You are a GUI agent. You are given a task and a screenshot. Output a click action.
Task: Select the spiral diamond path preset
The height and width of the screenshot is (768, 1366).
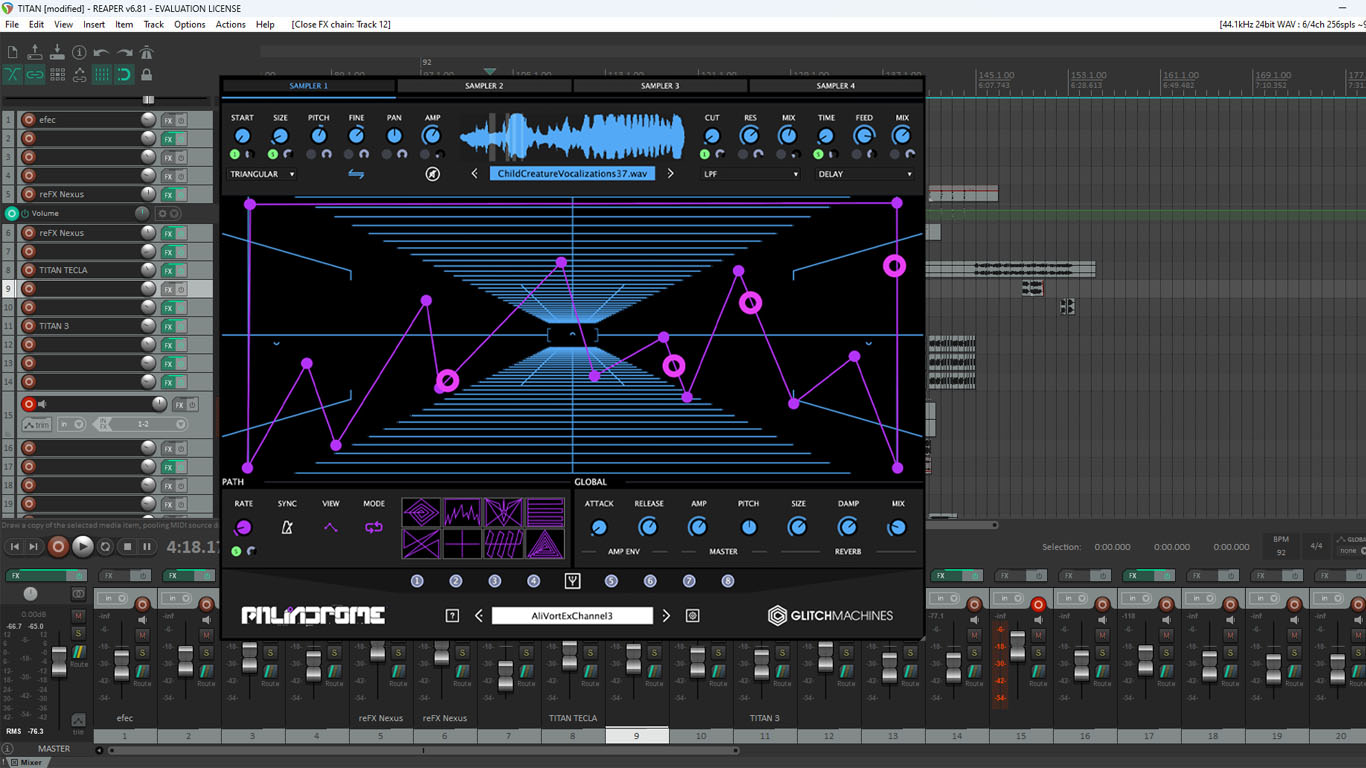(421, 513)
